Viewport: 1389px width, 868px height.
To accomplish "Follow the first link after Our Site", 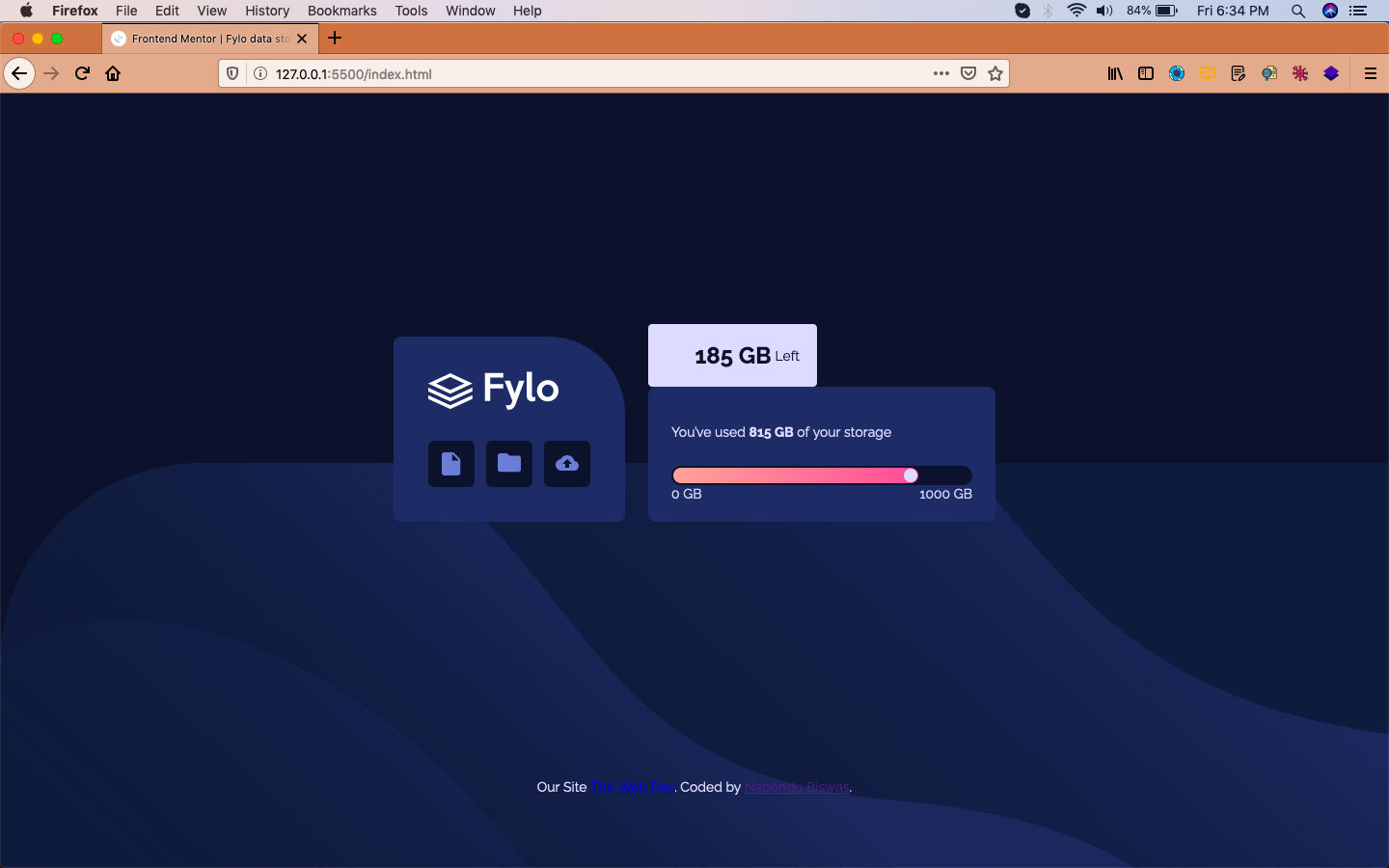I will pyautogui.click(x=633, y=787).
